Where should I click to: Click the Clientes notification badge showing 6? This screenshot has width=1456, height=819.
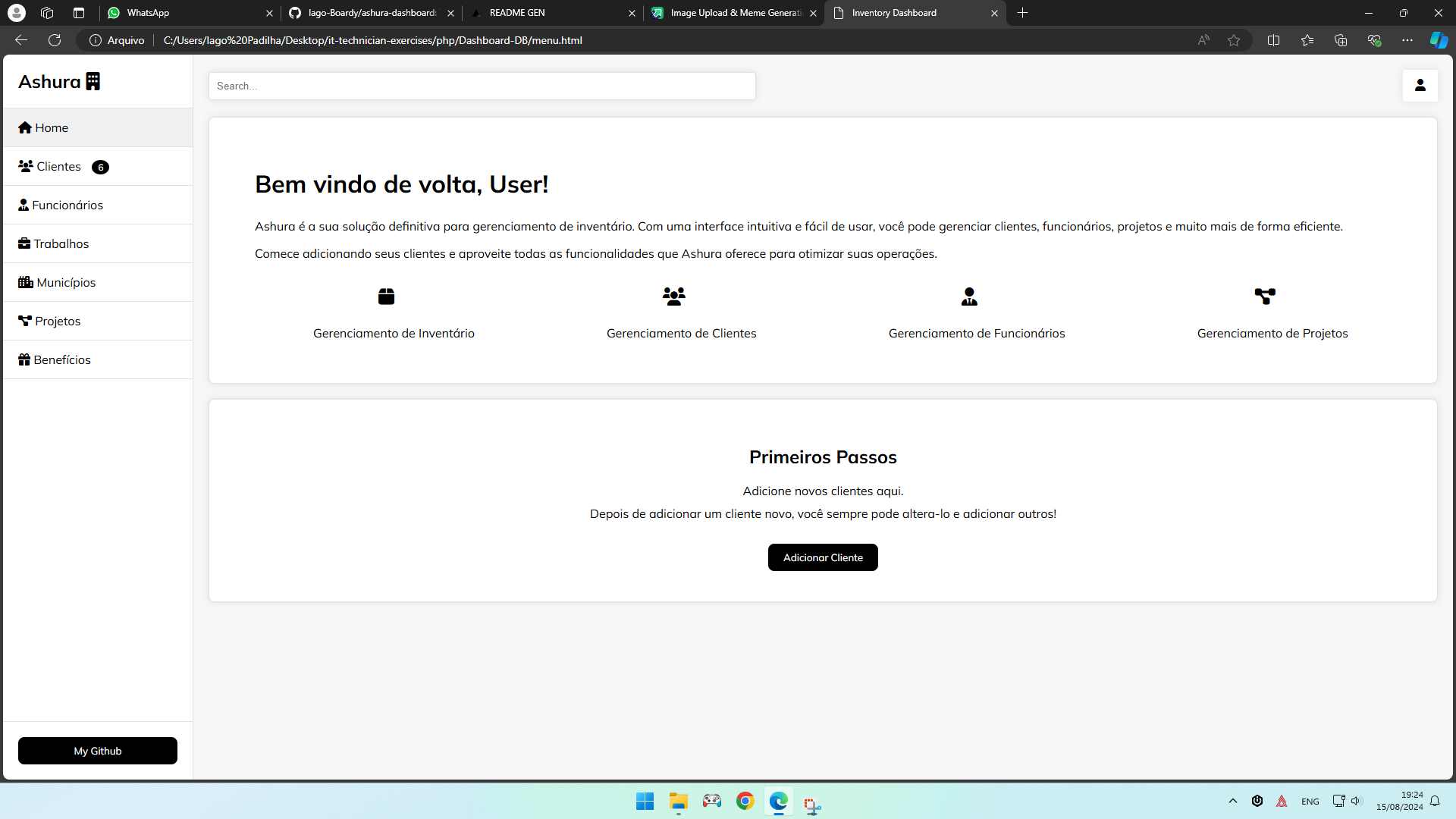[100, 167]
